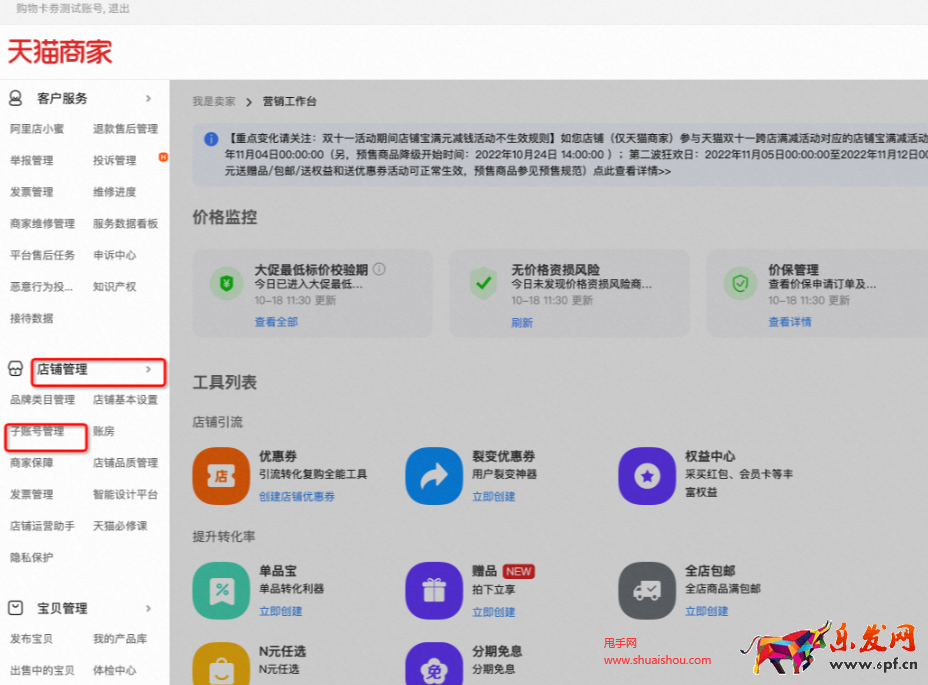Select the N元任选 shopping bag icon
Image resolution: width=928 pixels, height=685 pixels.
[x=220, y=663]
